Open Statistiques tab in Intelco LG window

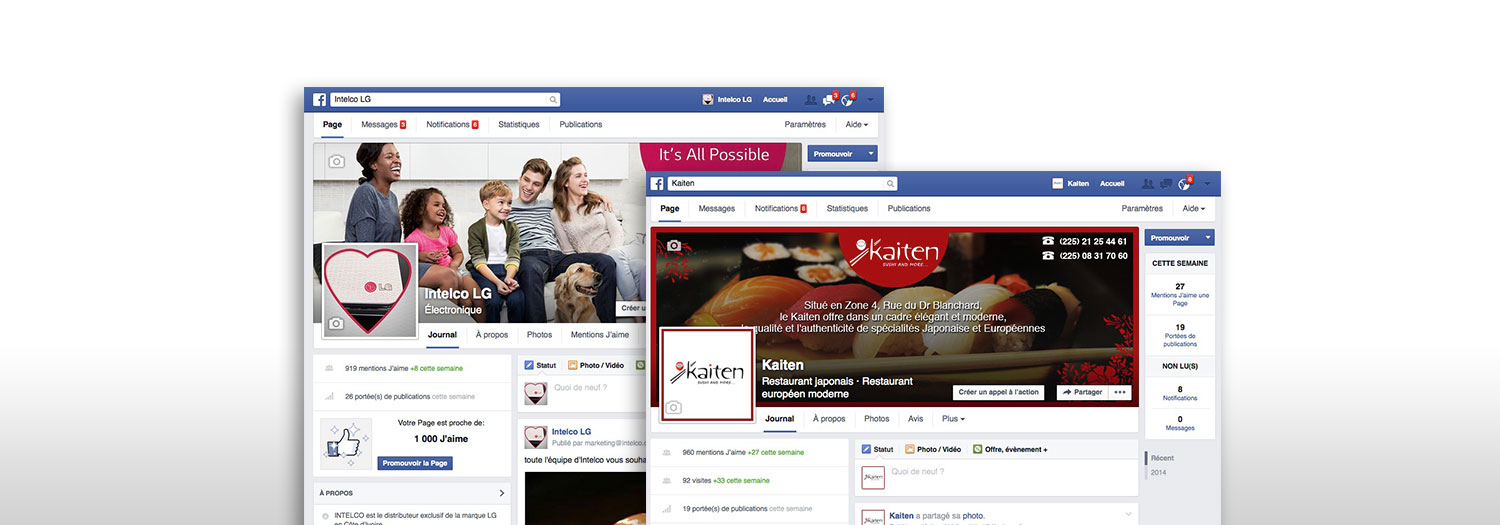pos(519,125)
